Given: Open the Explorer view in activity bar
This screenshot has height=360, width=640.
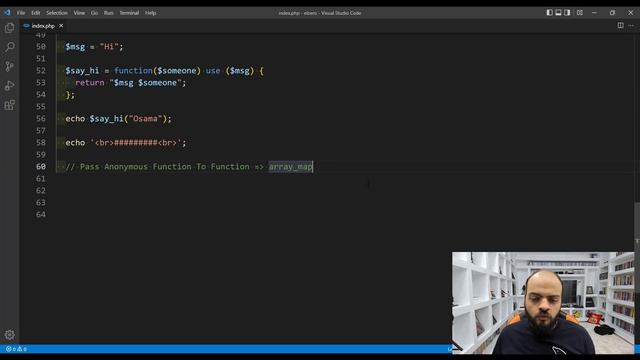Looking at the screenshot, I should pyautogui.click(x=9, y=28).
